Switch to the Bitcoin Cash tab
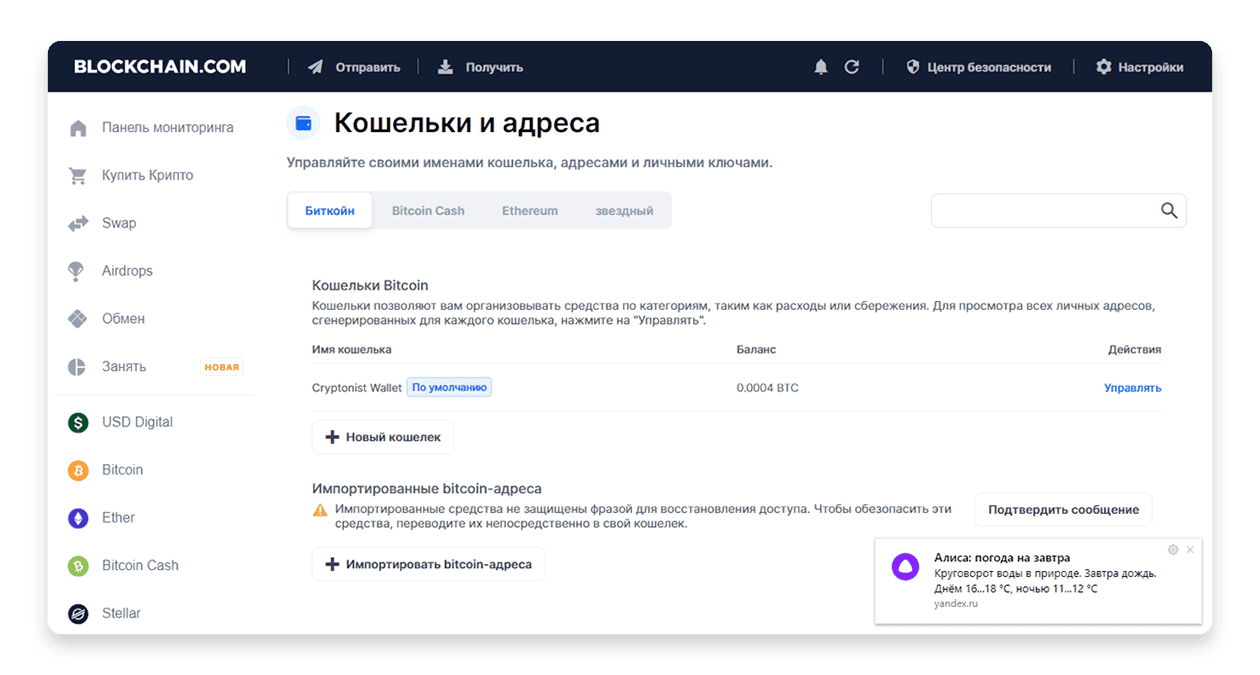The image size is (1260, 675). click(428, 211)
